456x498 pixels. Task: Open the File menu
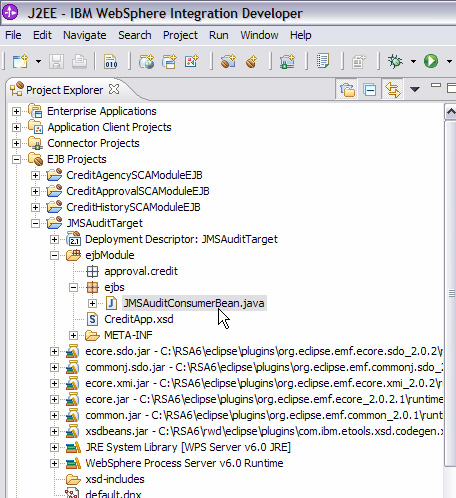click(x=13, y=35)
